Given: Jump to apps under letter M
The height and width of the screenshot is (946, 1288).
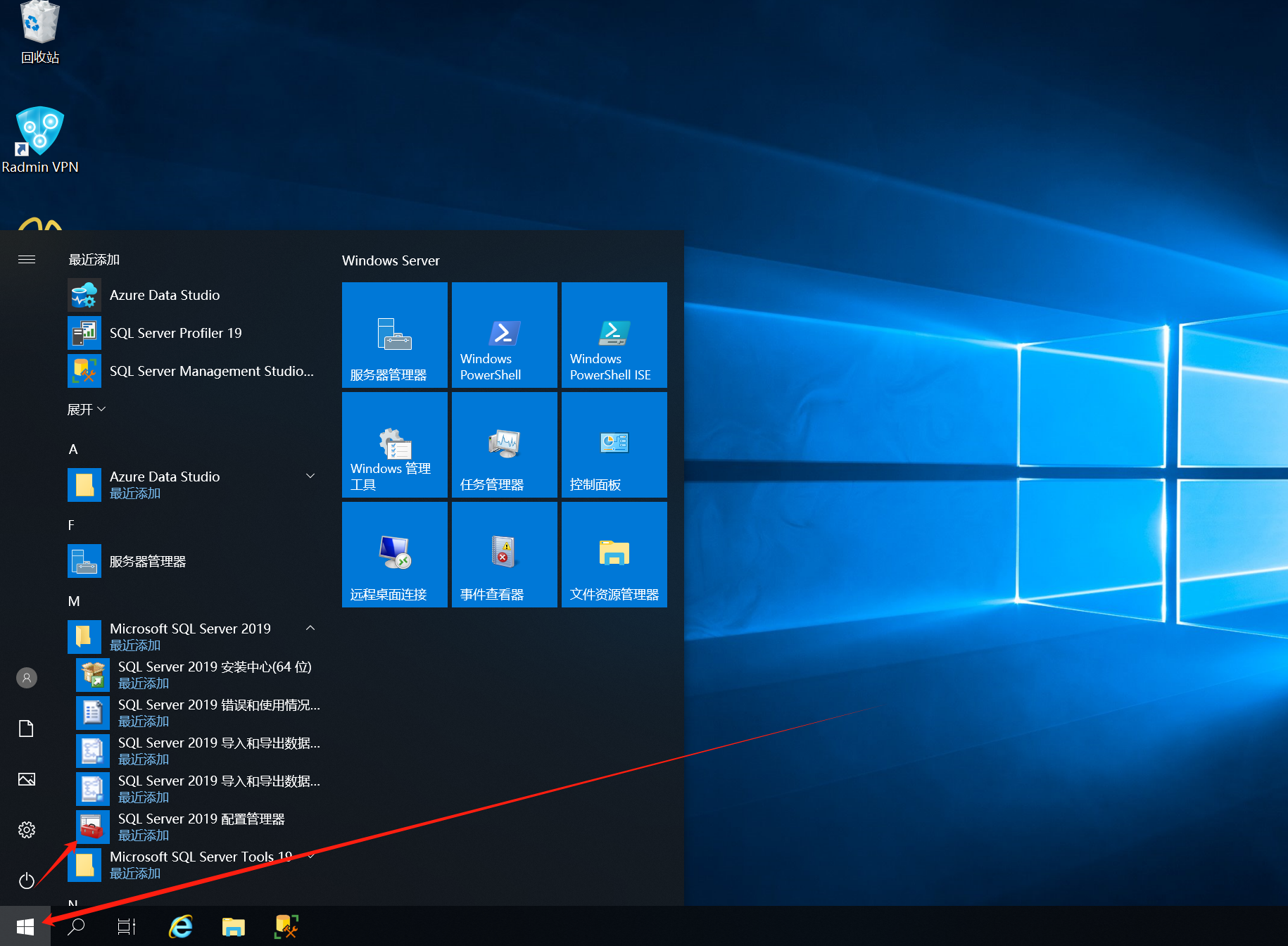Looking at the screenshot, I should click(74, 601).
